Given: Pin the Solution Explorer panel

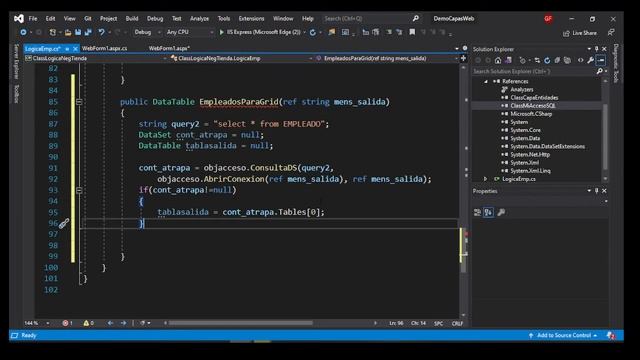Looking at the screenshot, I should click(596, 49).
